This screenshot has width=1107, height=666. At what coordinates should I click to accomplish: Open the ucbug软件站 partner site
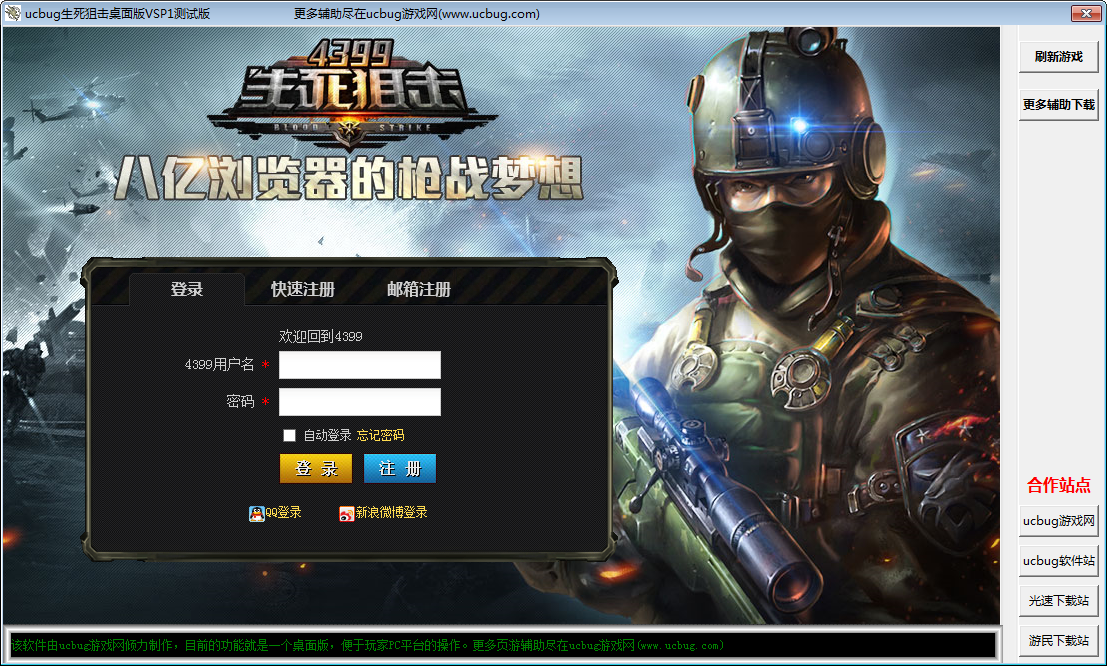click(1058, 561)
